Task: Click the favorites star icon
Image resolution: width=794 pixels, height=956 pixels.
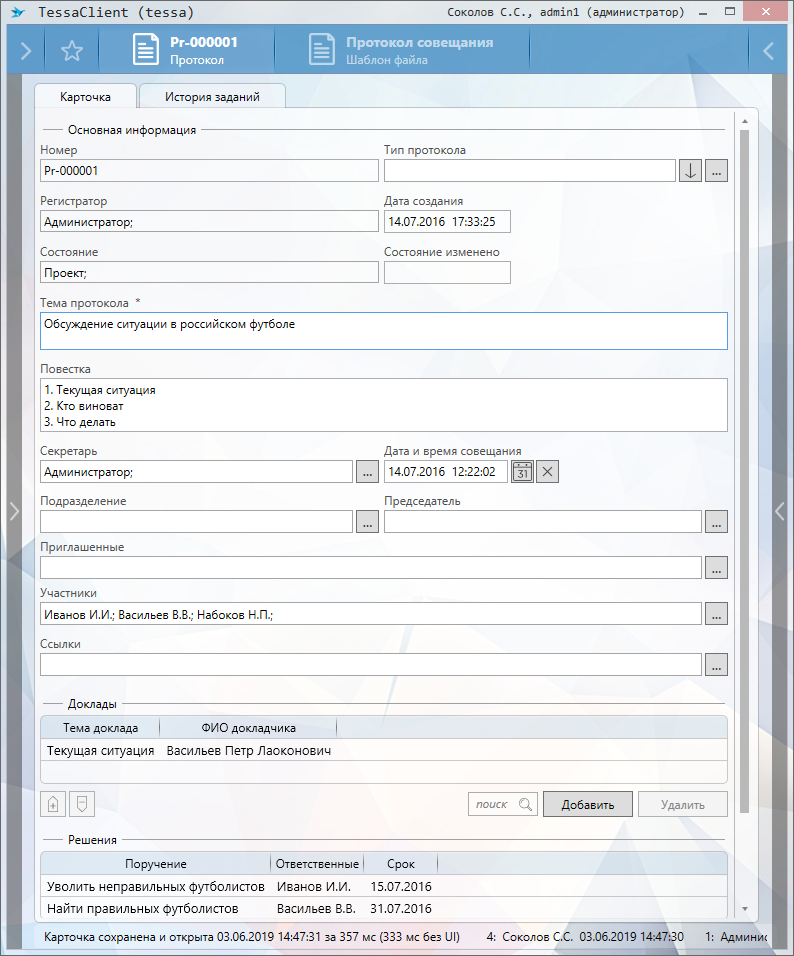Action: pos(72,51)
